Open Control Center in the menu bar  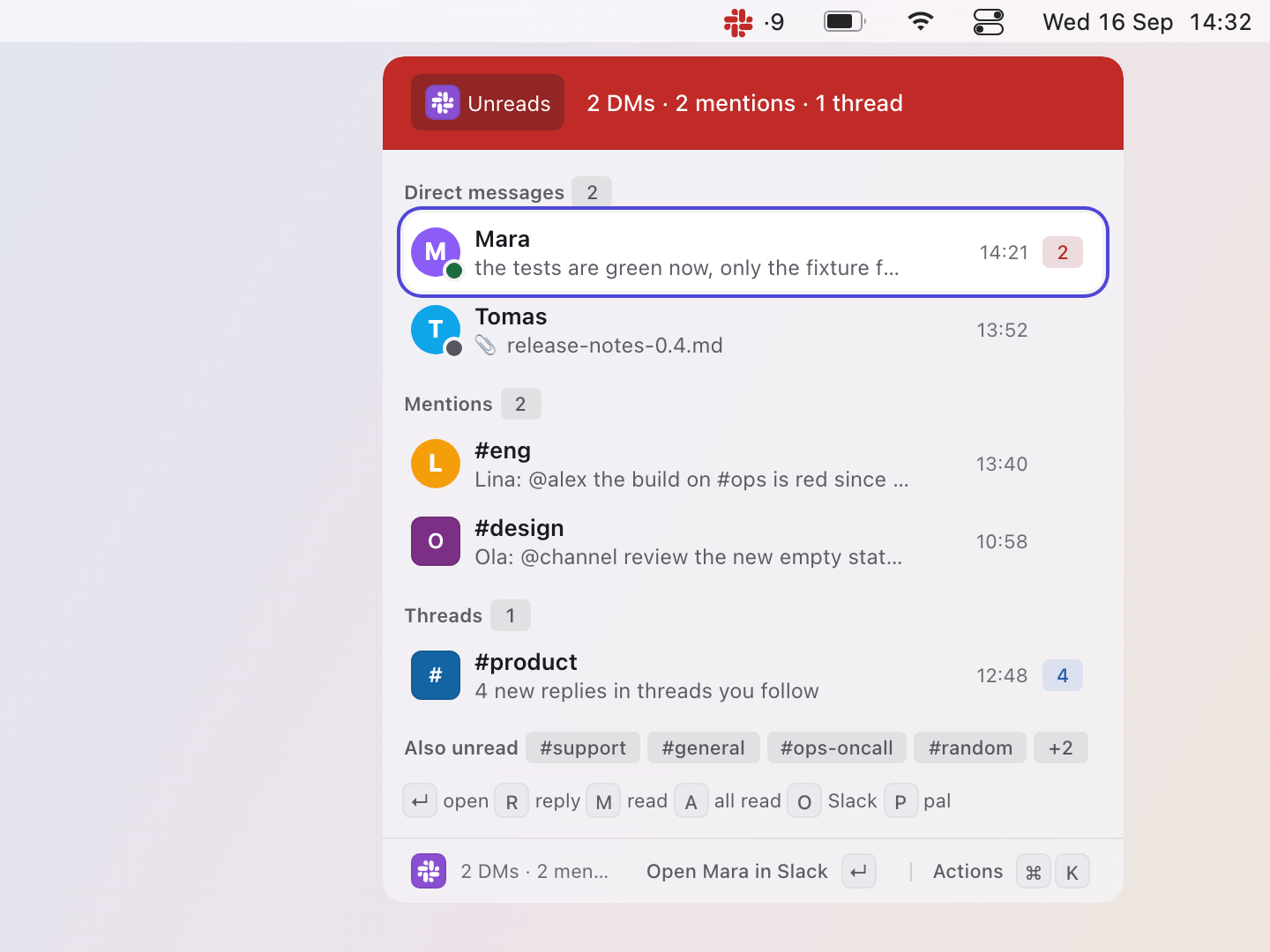[989, 21]
